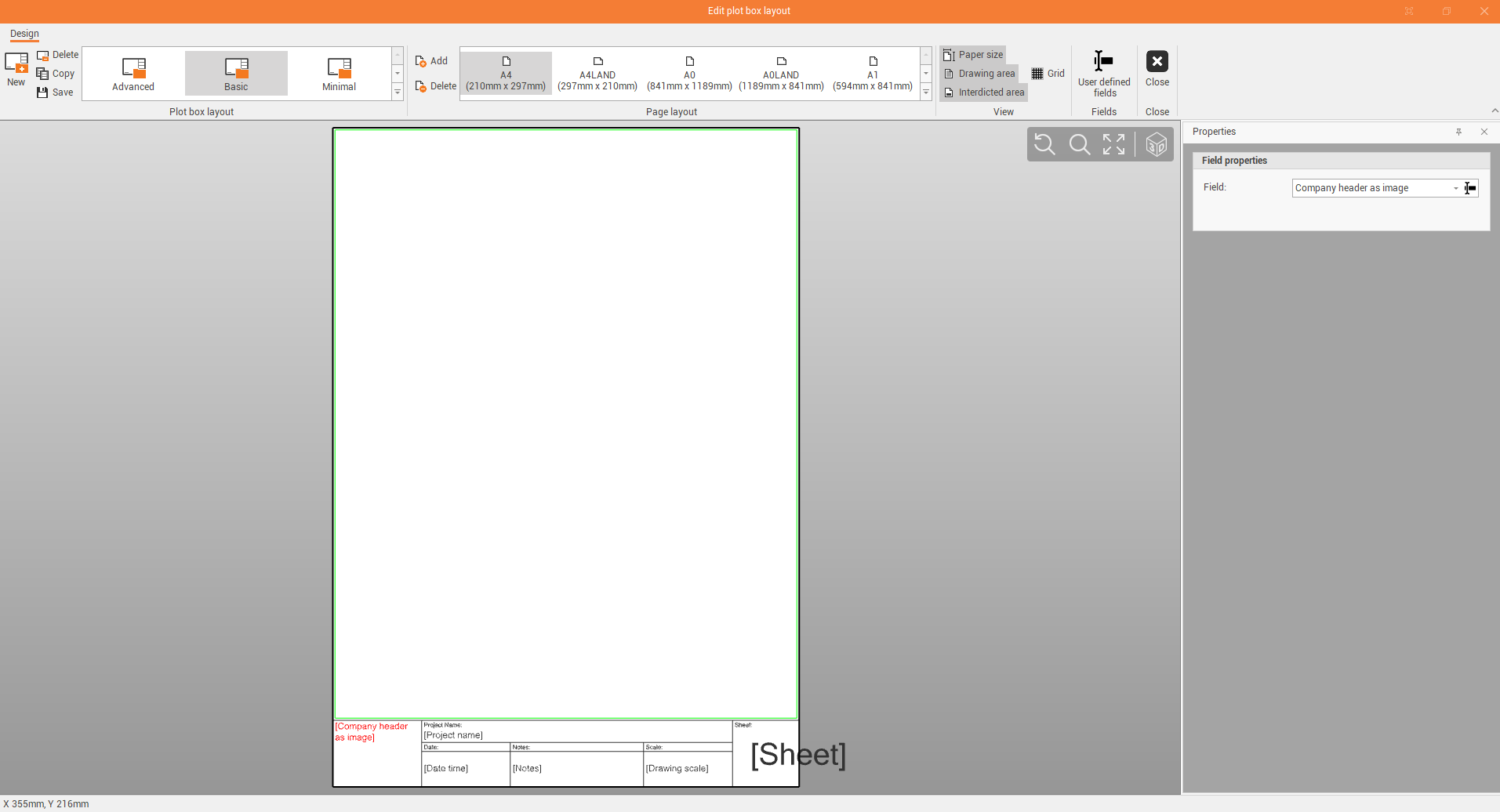The height and width of the screenshot is (812, 1500).
Task: Toggle the Paper size view
Action: 973,55
